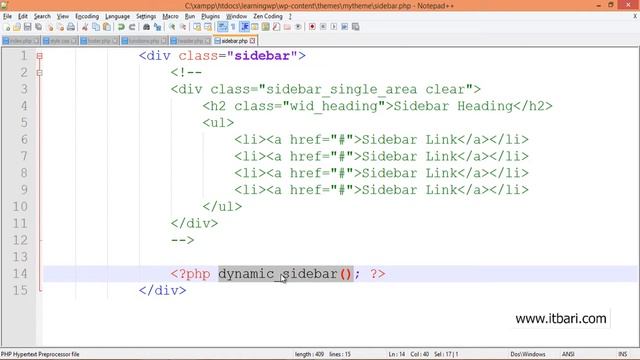Toggle synchronized vertical scrolling
The image size is (640, 360).
pyautogui.click(x=197, y=27)
